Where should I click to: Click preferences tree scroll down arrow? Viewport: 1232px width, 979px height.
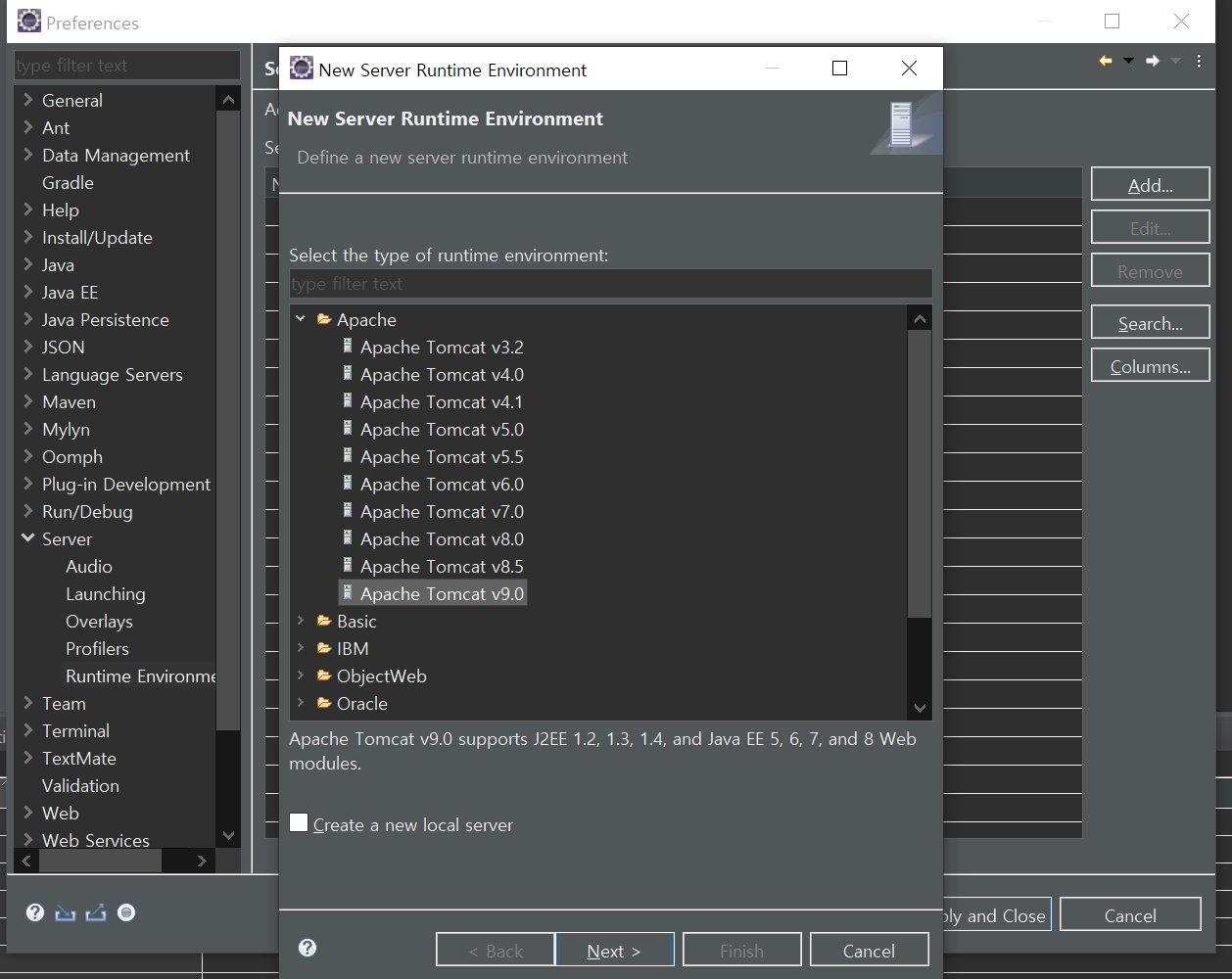point(228,835)
